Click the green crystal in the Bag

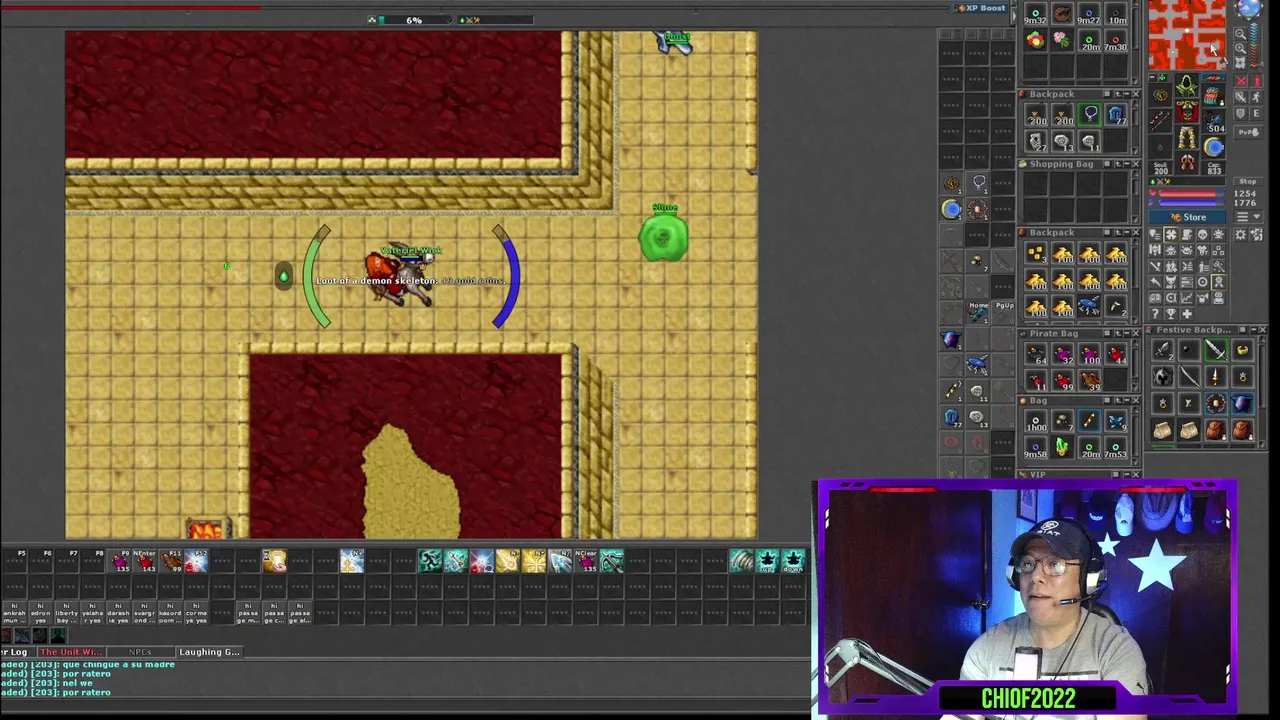1062,447
